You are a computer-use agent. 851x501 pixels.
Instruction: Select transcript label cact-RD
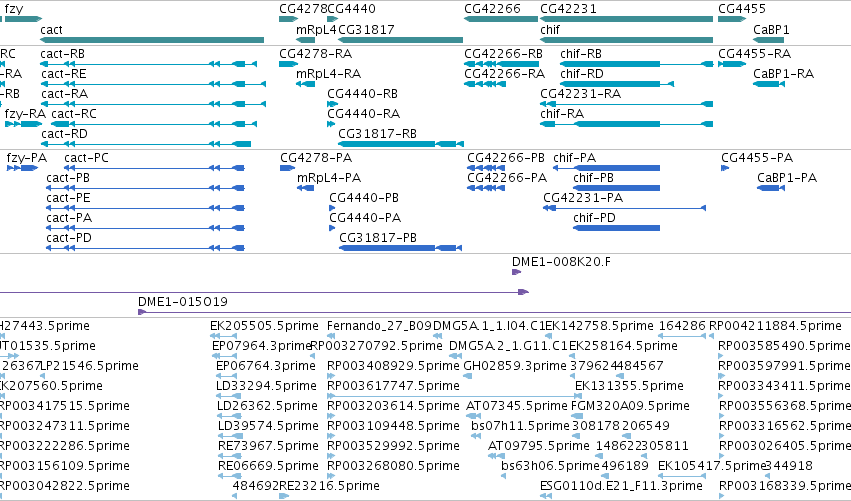tap(64, 134)
